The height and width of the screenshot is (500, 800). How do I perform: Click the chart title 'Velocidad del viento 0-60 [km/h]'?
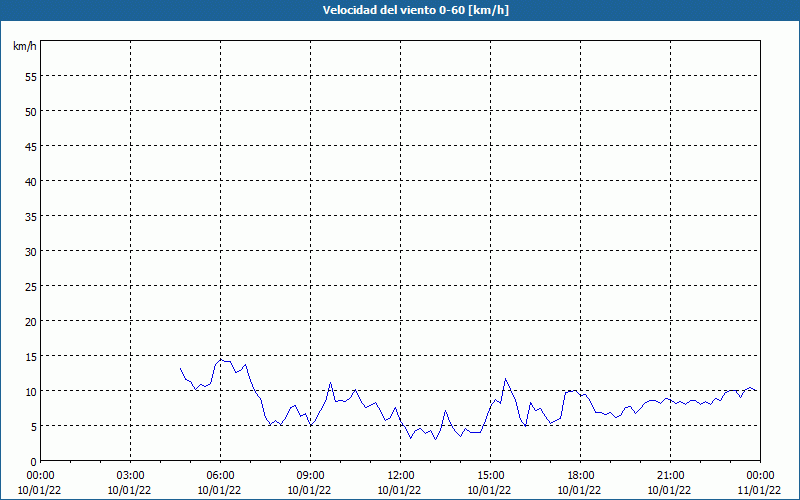(x=416, y=10)
